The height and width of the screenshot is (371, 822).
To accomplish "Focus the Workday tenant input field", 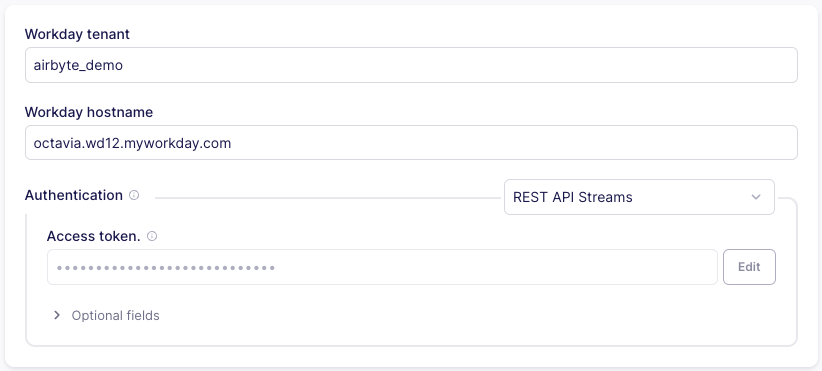I will click(411, 65).
